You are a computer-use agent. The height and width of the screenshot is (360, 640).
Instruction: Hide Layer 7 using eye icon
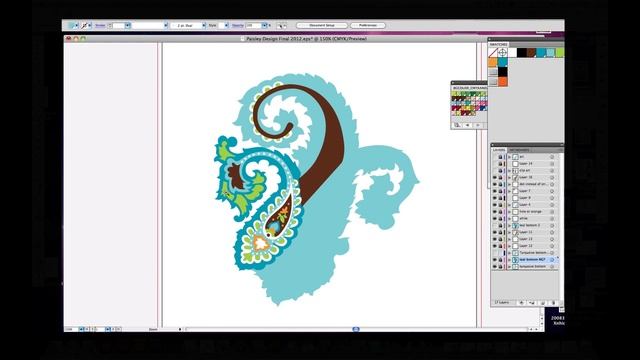click(x=495, y=191)
